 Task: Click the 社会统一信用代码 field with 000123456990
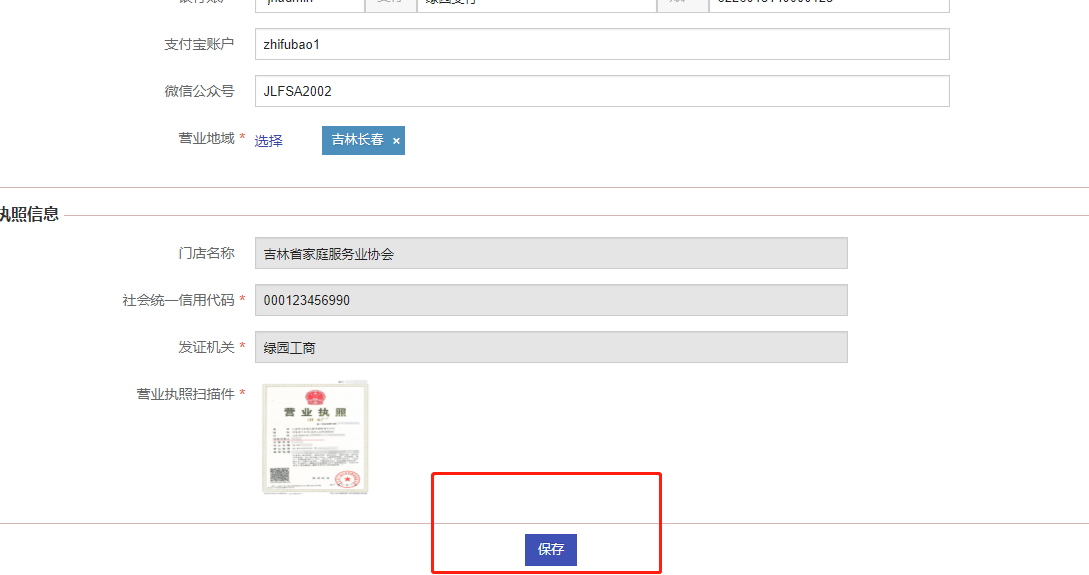pyautogui.click(x=551, y=300)
